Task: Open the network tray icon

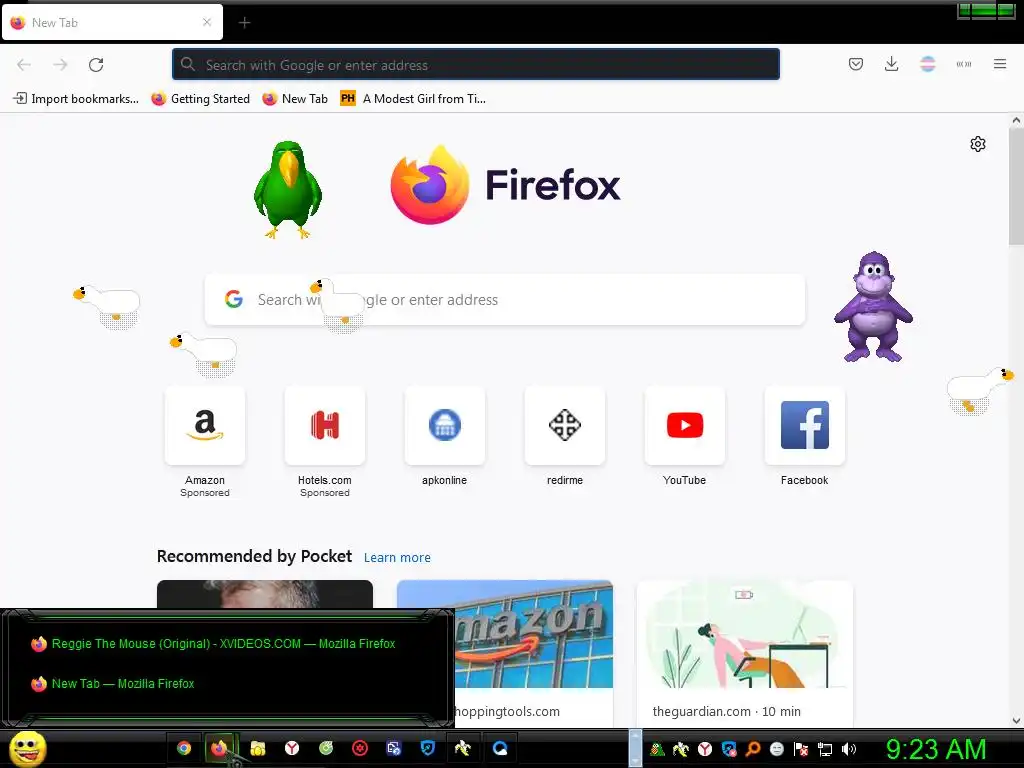Action: tap(825, 750)
